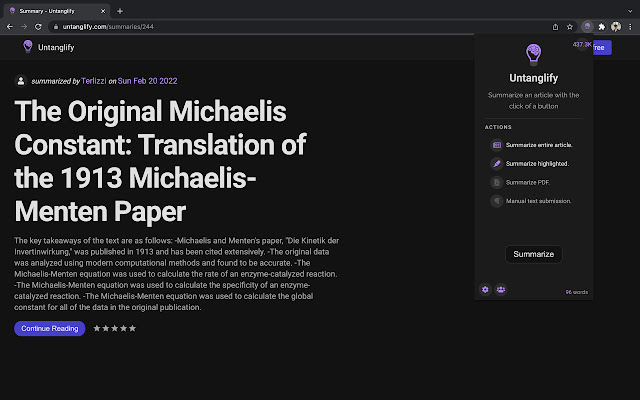Viewport: 640px width, 400px height.
Task: Open popup settings gear icon
Action: tap(486, 289)
